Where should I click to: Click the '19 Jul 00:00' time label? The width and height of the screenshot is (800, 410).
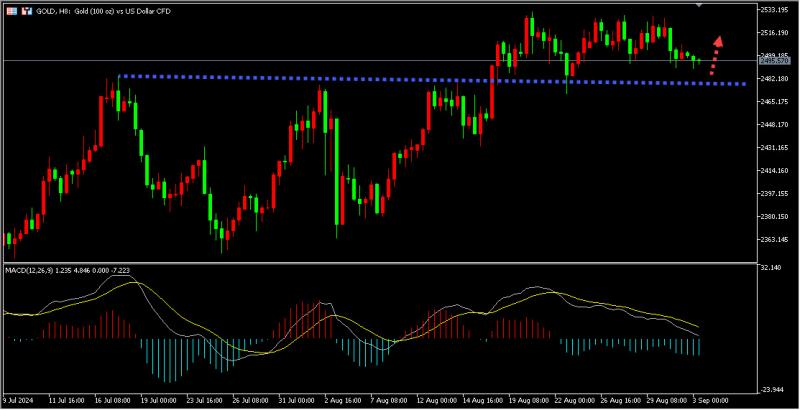click(x=157, y=400)
